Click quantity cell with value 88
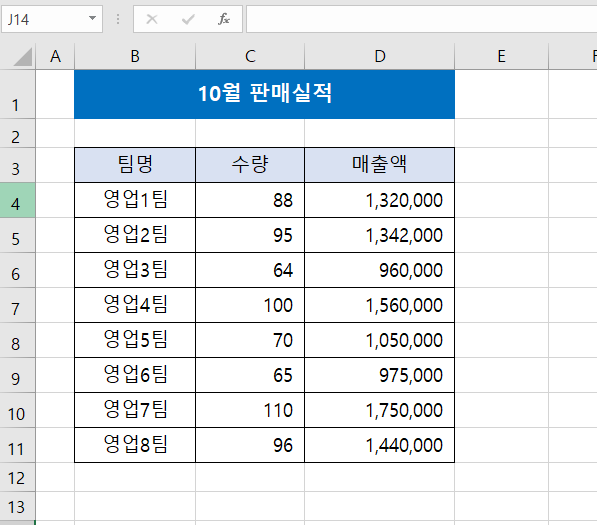597x525 pixels. click(250, 200)
